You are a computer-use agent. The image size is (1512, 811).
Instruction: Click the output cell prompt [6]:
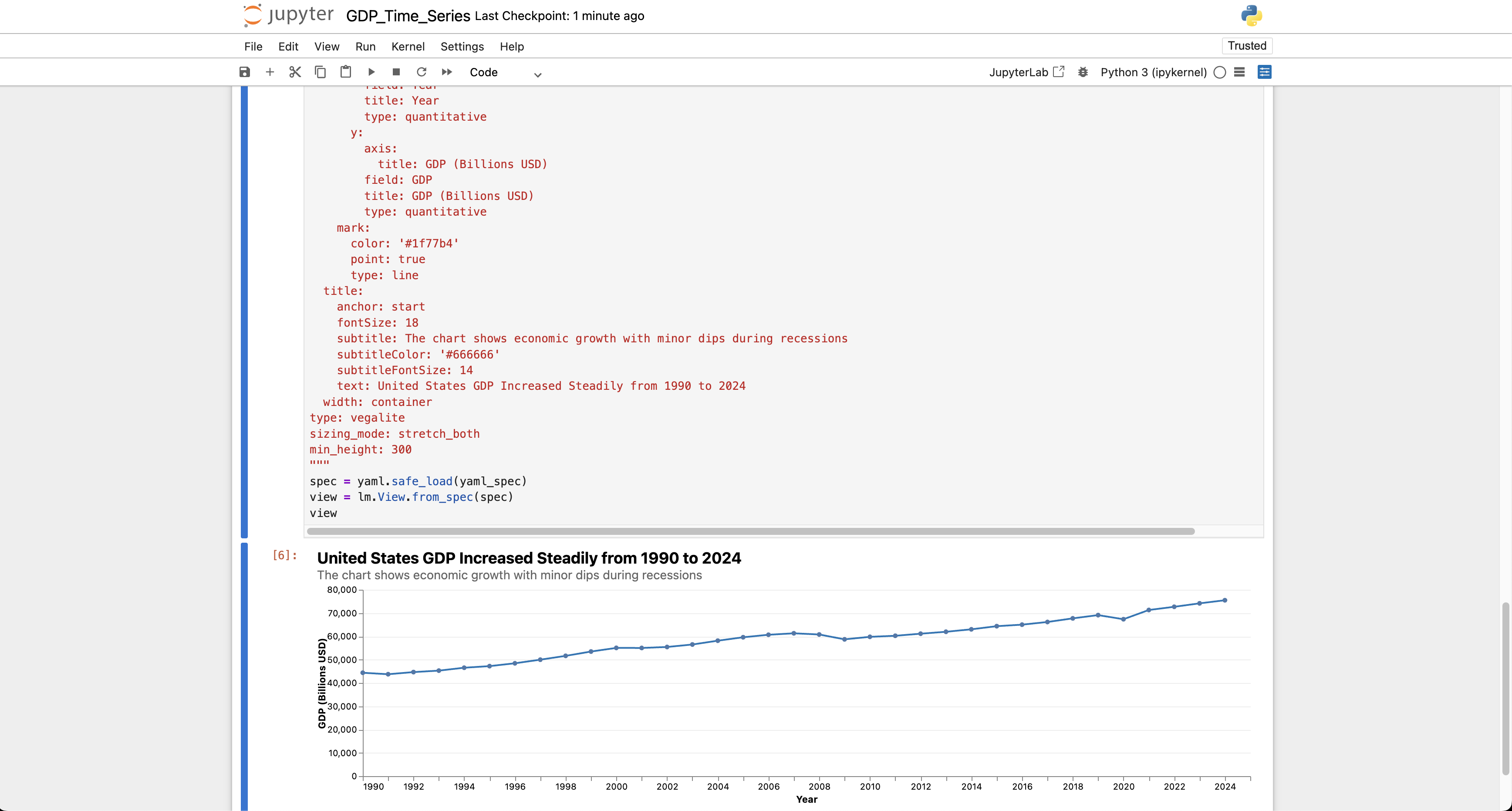(285, 555)
